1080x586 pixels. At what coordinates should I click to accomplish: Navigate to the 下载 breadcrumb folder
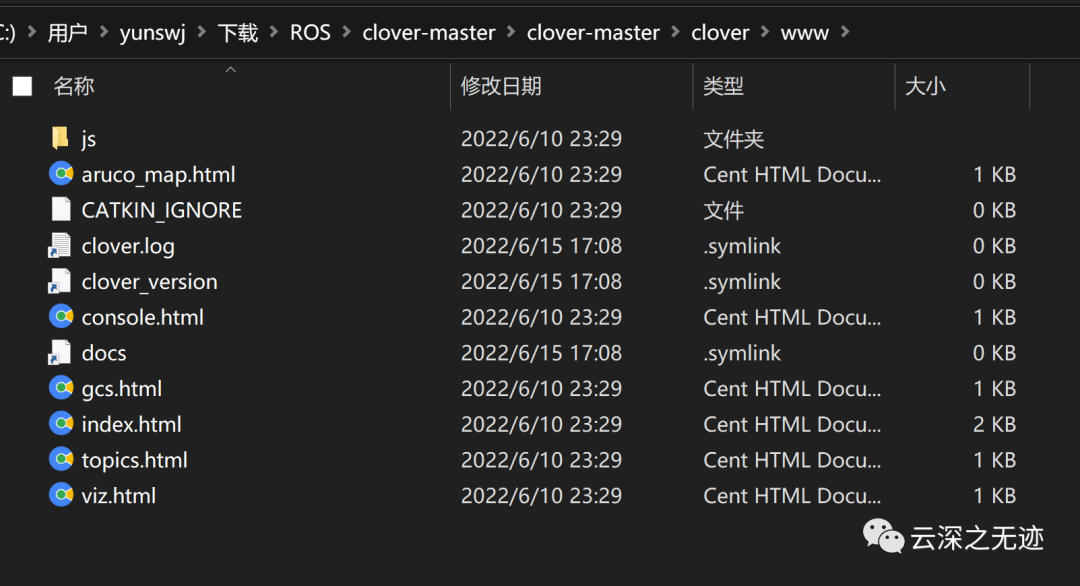coord(237,32)
